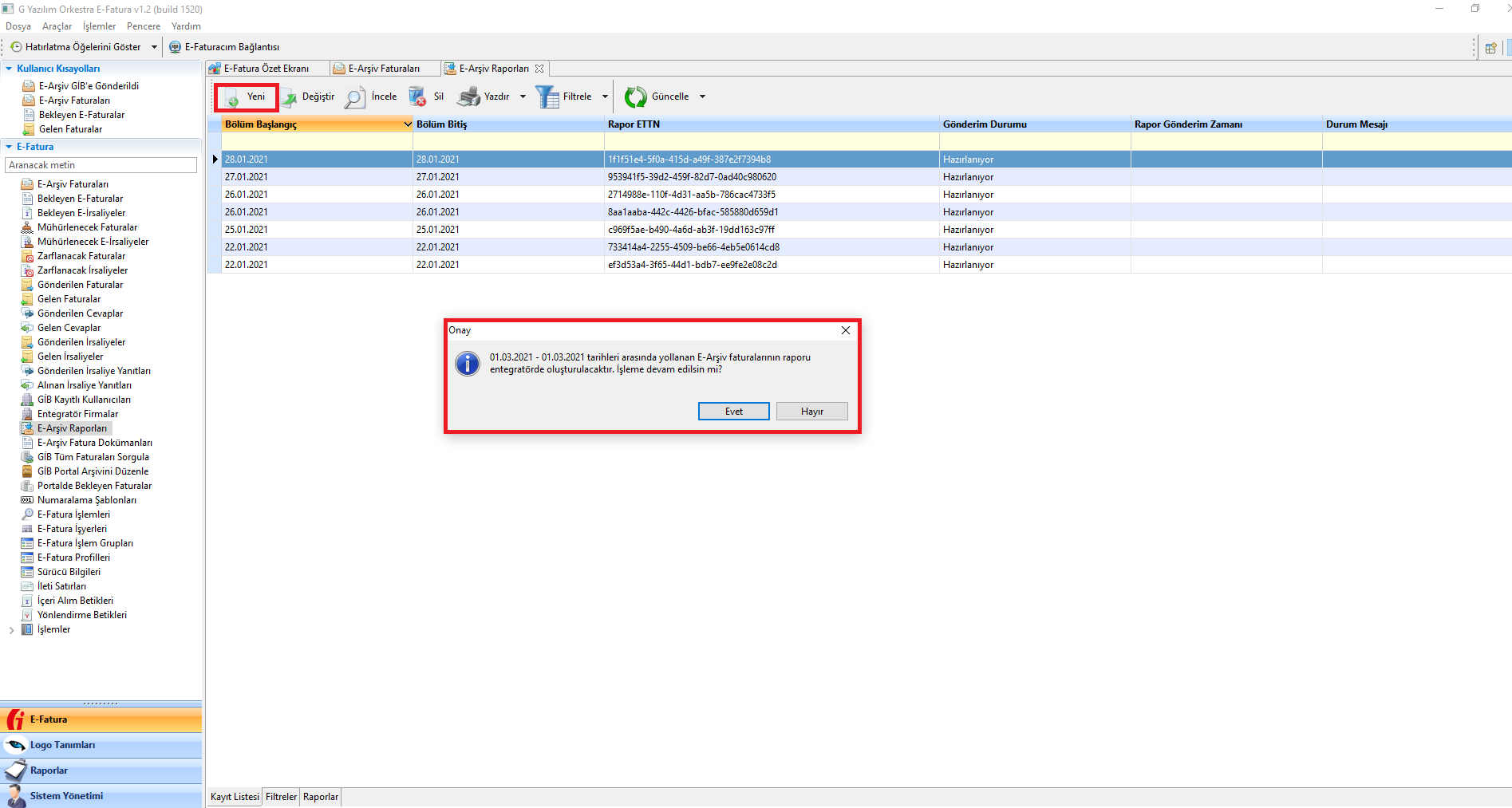Collapse the Kullanıcı Kısayolları section
The height and width of the screenshot is (808, 1512).
(9, 69)
